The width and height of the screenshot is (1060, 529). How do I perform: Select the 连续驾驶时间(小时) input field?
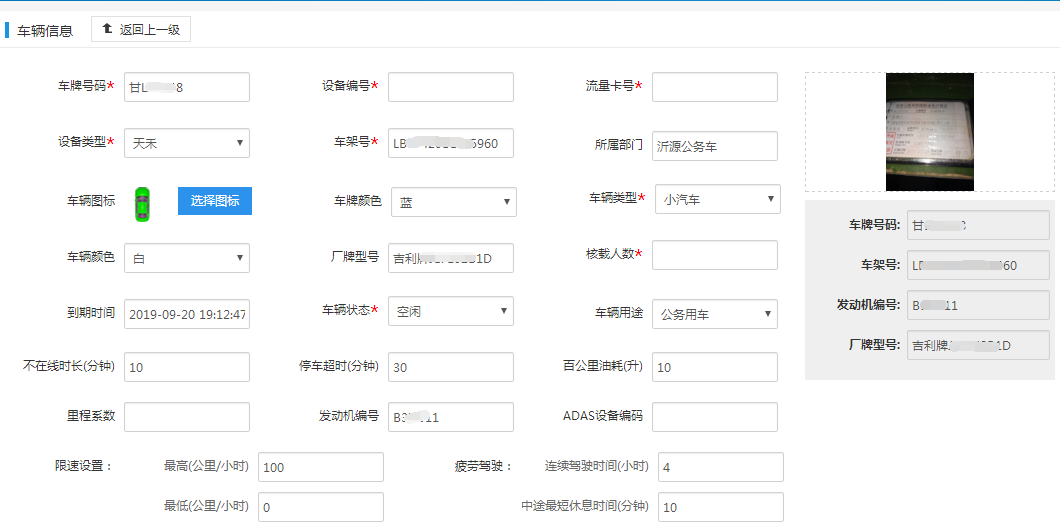point(720,467)
